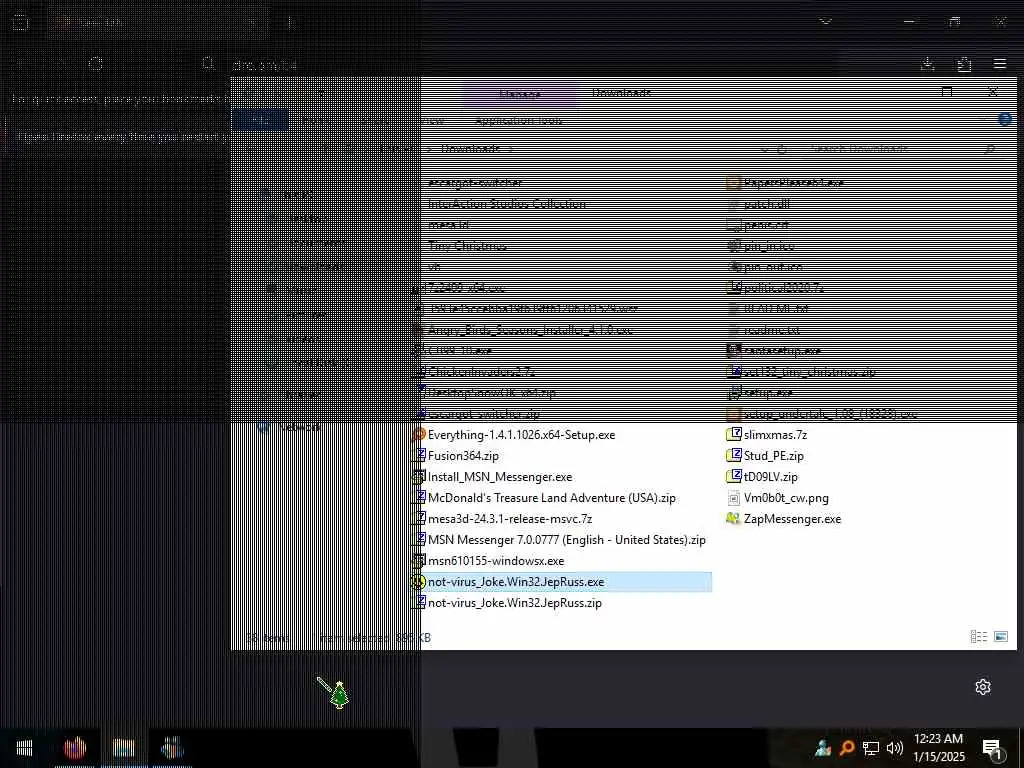The width and height of the screenshot is (1024, 768).
Task: Click the MSN Messenger taskbar icon
Action: pos(172,748)
